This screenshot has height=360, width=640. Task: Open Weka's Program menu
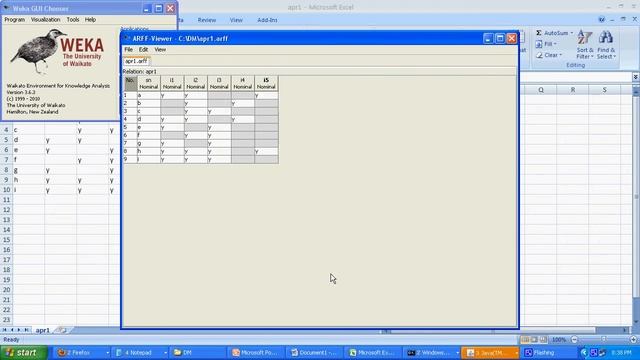15,20
